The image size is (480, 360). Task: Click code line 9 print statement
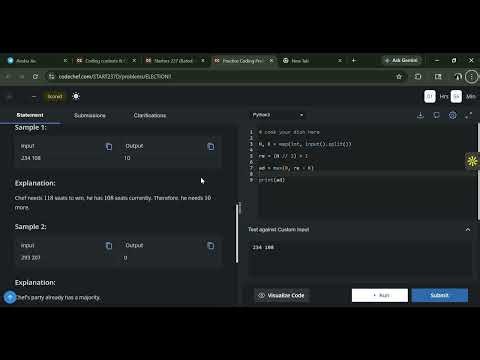point(272,180)
